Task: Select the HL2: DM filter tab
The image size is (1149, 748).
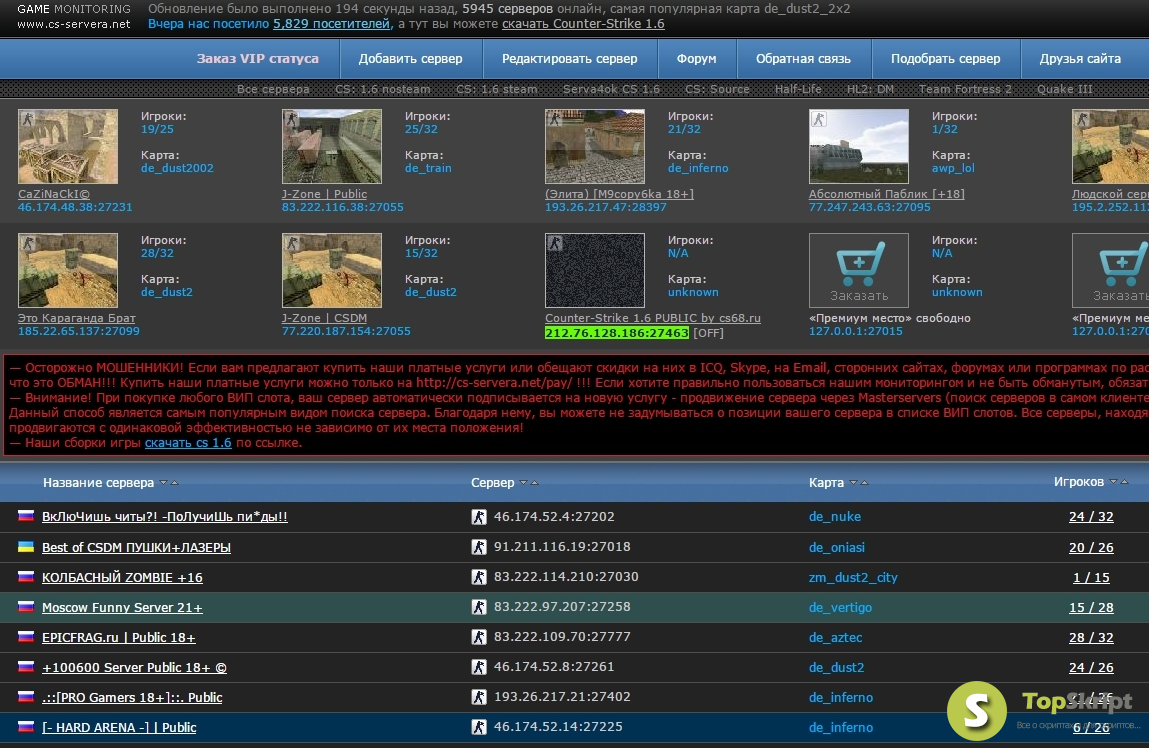Action: (x=870, y=89)
